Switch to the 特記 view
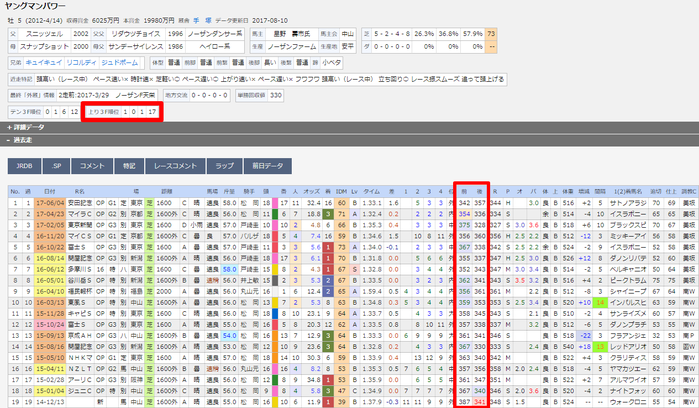 tap(129, 166)
